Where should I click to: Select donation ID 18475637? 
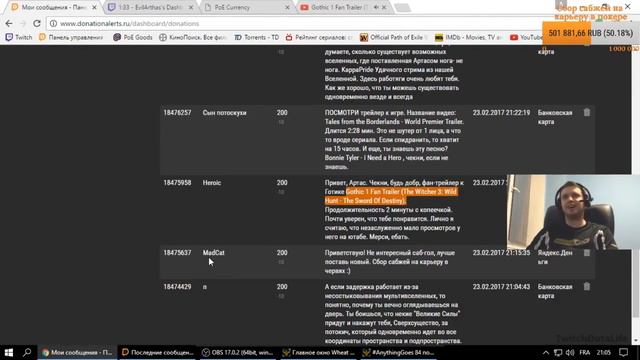[177, 253]
